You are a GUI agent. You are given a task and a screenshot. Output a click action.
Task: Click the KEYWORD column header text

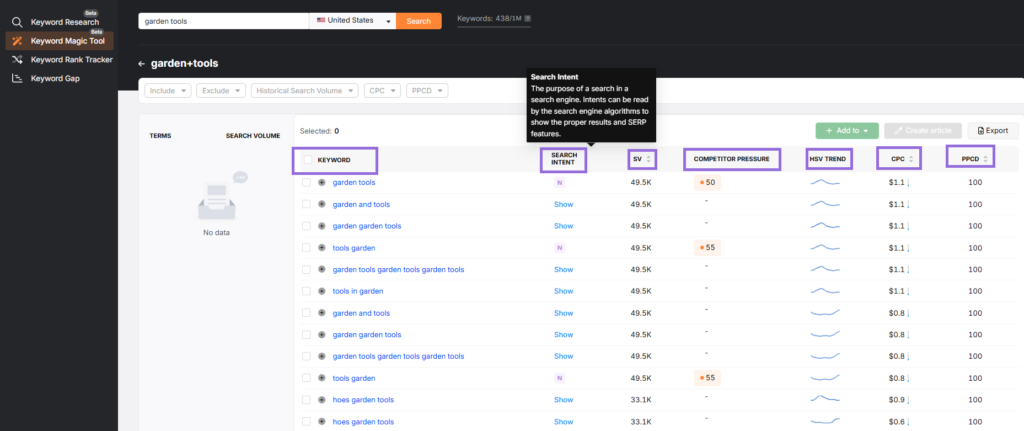click(x=334, y=160)
